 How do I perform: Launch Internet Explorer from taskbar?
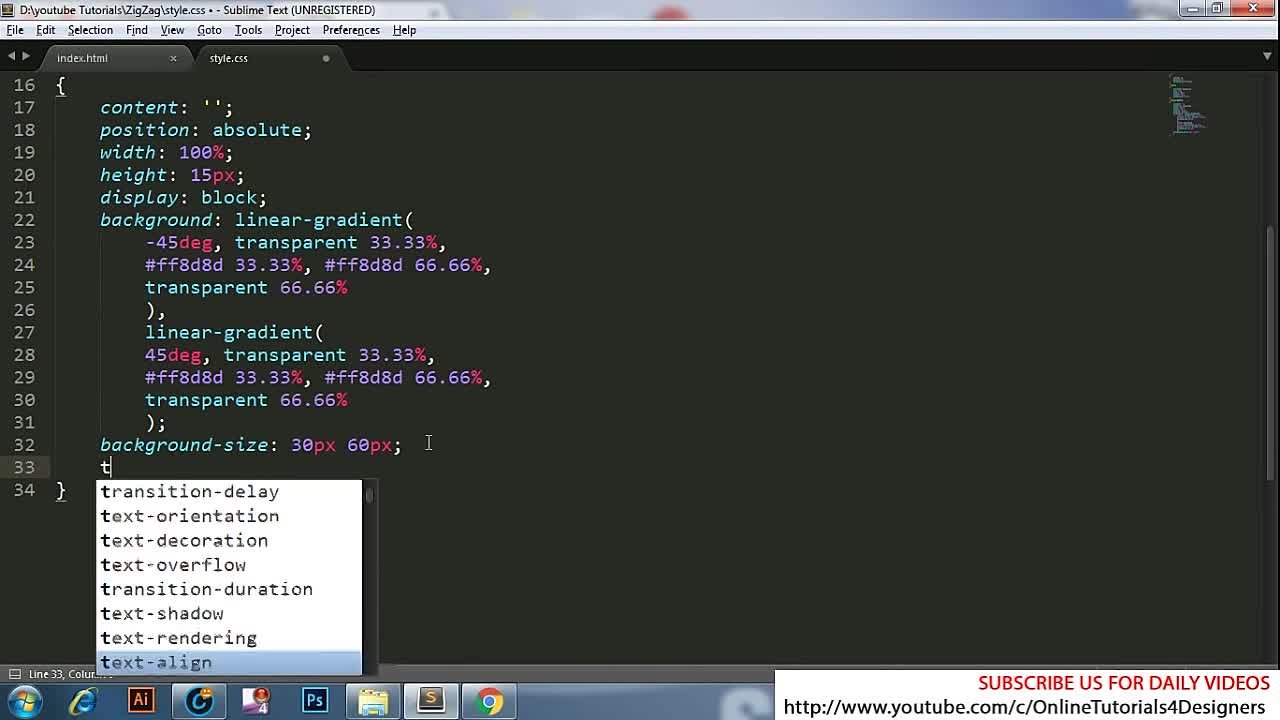coord(83,701)
